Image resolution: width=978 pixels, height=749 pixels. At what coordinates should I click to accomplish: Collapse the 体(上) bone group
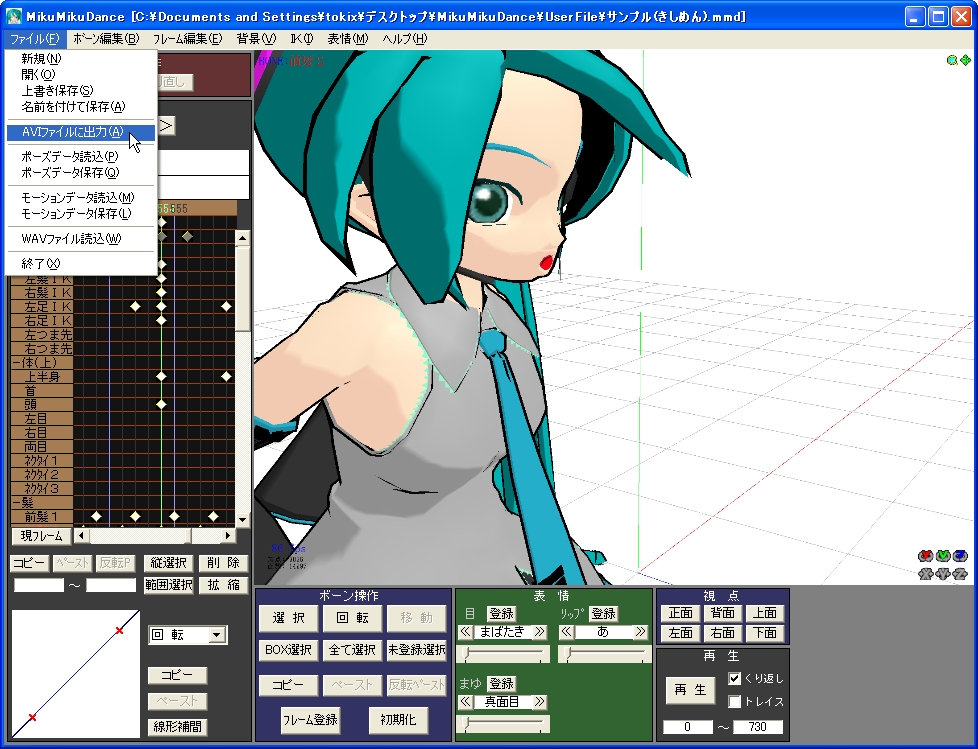pos(16,362)
